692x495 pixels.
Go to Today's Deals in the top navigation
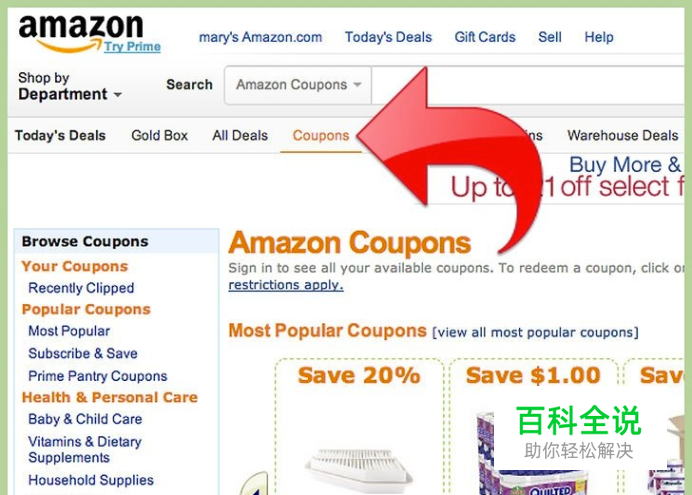(x=388, y=37)
